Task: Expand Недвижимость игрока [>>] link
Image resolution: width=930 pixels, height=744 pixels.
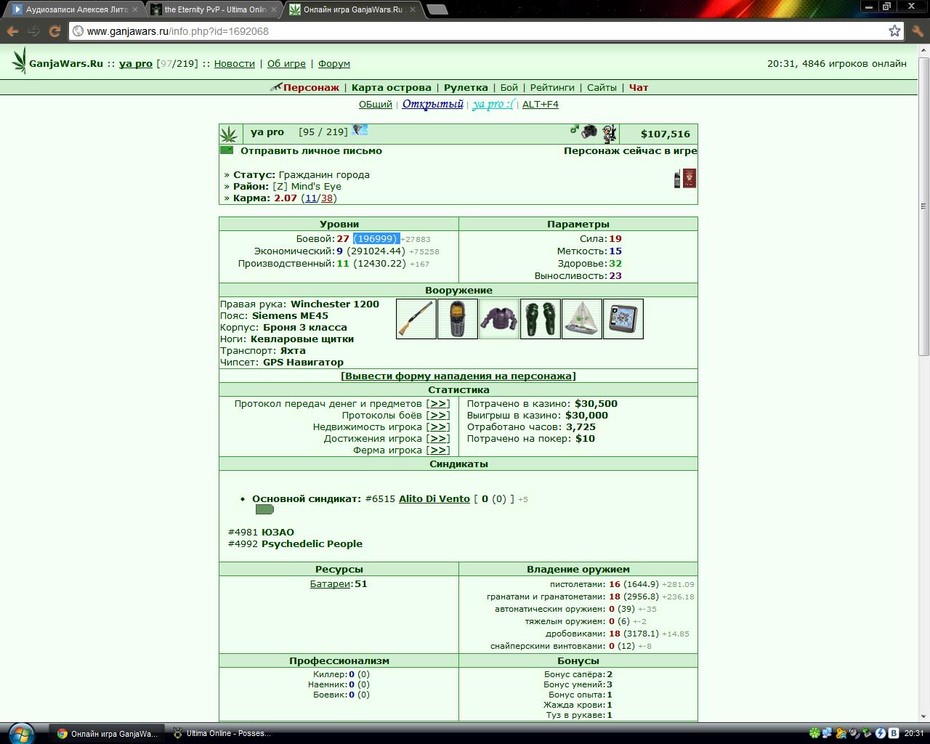Action: [x=438, y=427]
